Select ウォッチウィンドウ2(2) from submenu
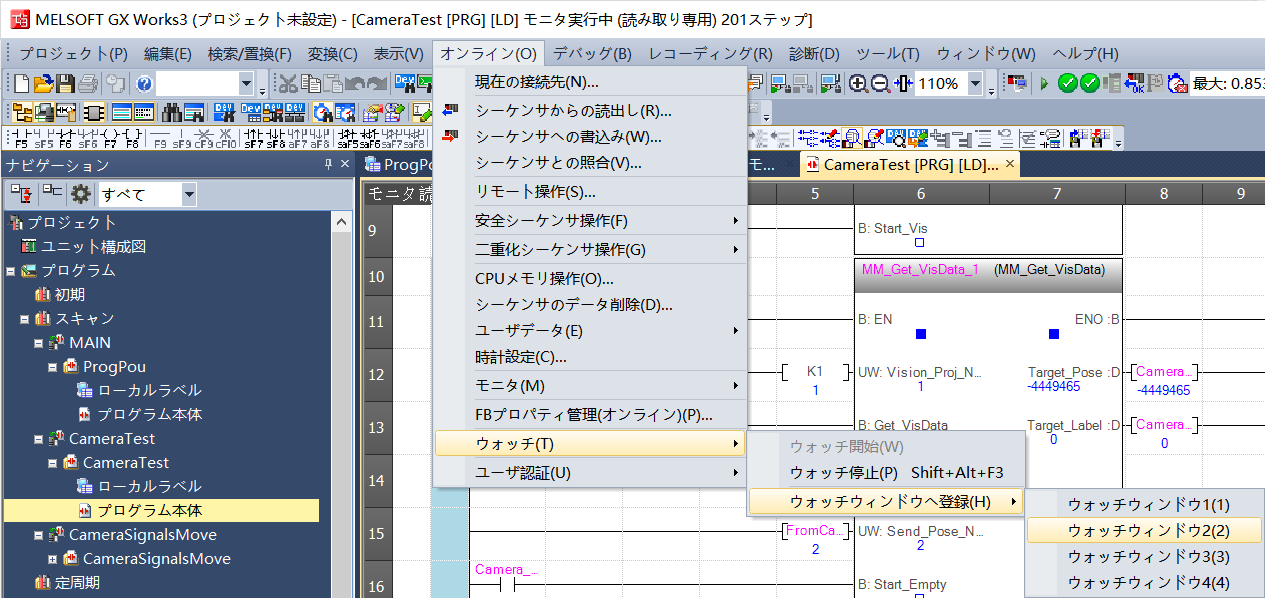1265x598 pixels. click(x=1148, y=531)
